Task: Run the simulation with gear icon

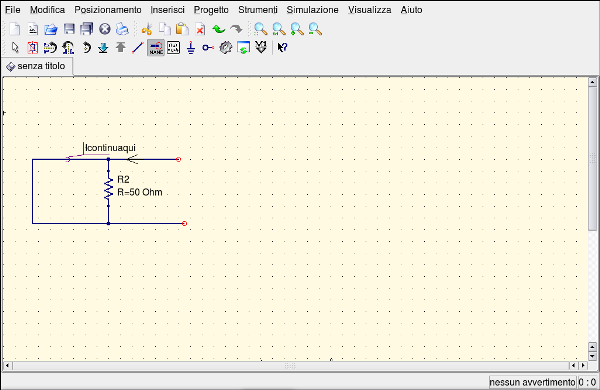Action: coord(225,47)
